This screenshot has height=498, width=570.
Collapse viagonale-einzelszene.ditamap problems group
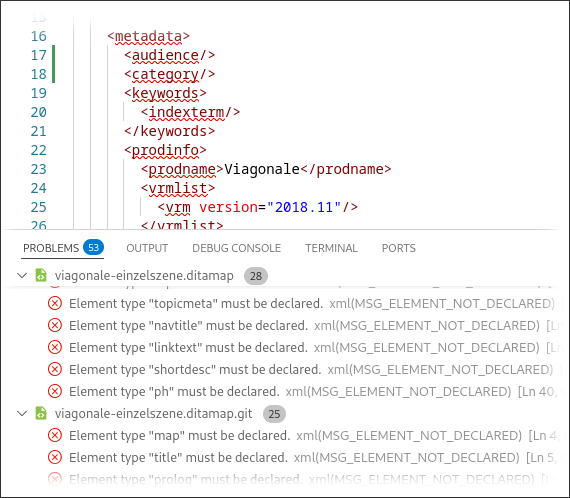coord(22,276)
